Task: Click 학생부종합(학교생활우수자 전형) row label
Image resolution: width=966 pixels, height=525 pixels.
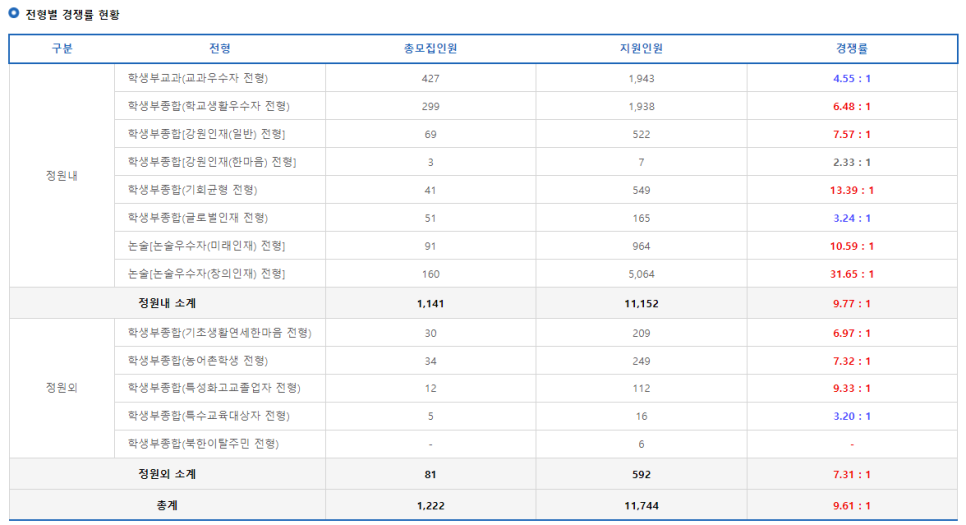Action: tap(209, 106)
